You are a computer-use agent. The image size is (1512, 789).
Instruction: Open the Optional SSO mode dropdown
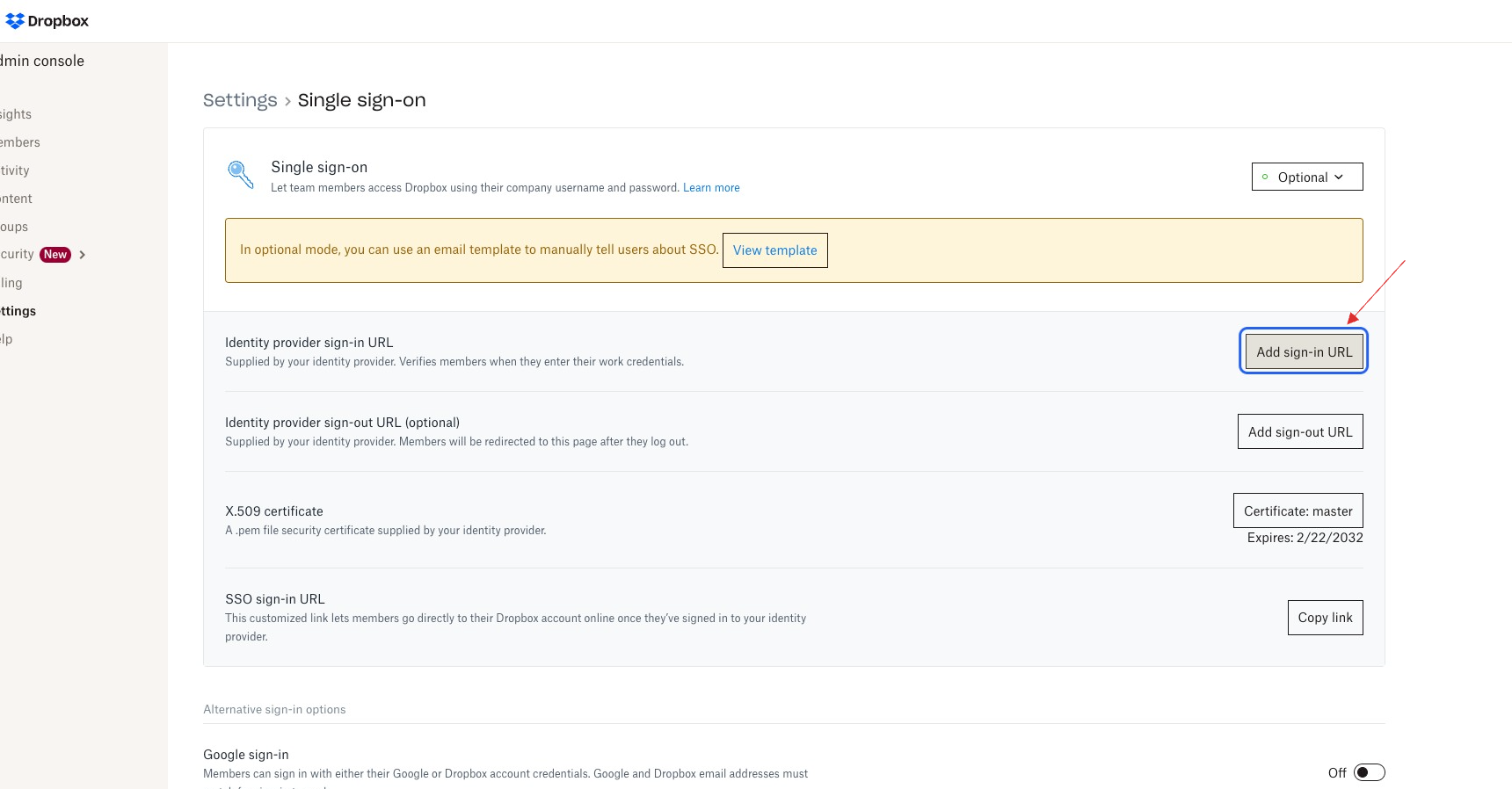pos(1307,177)
